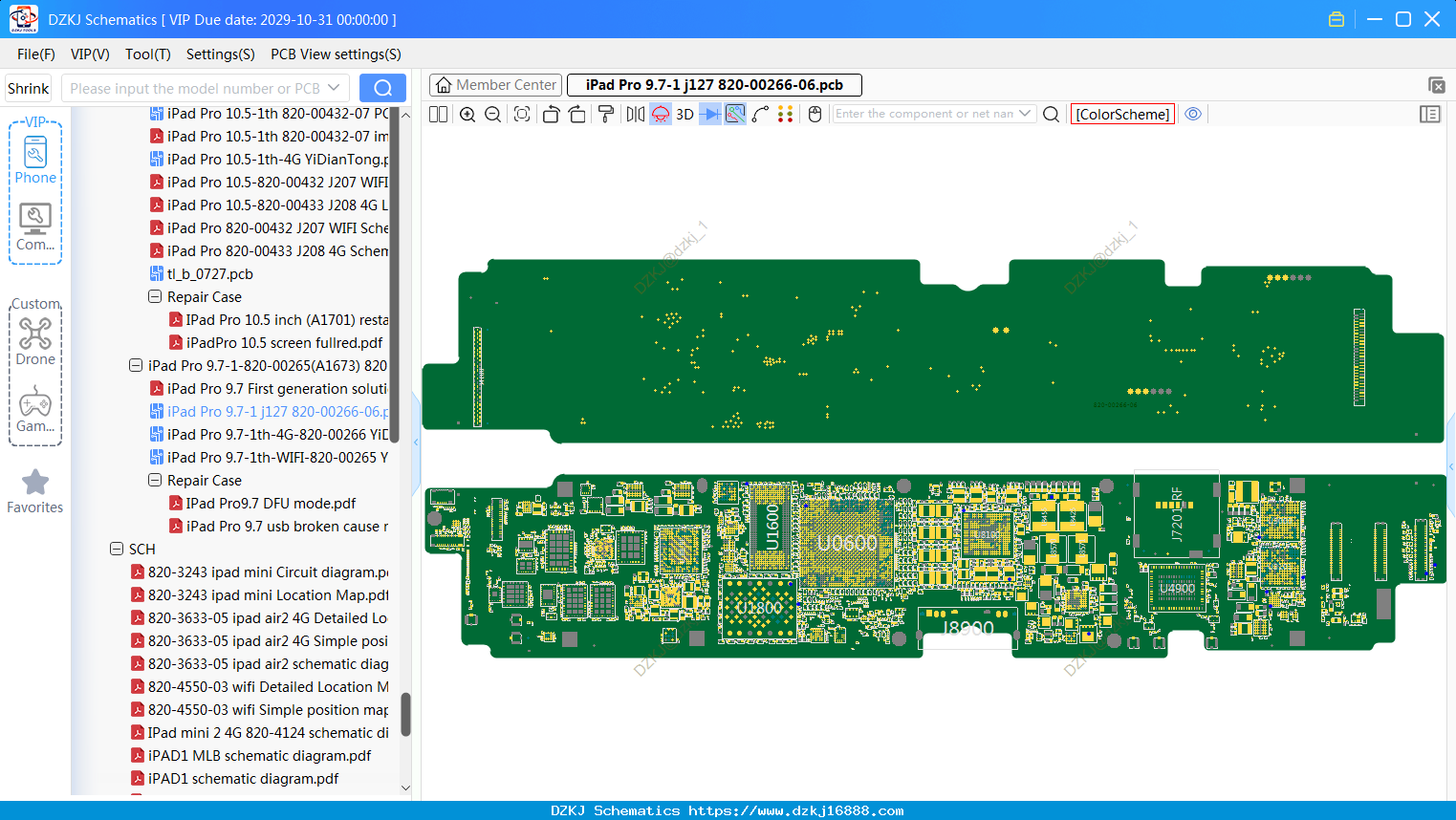1456x820 pixels.
Task: Select the Drone category icon
Action: click(35, 341)
